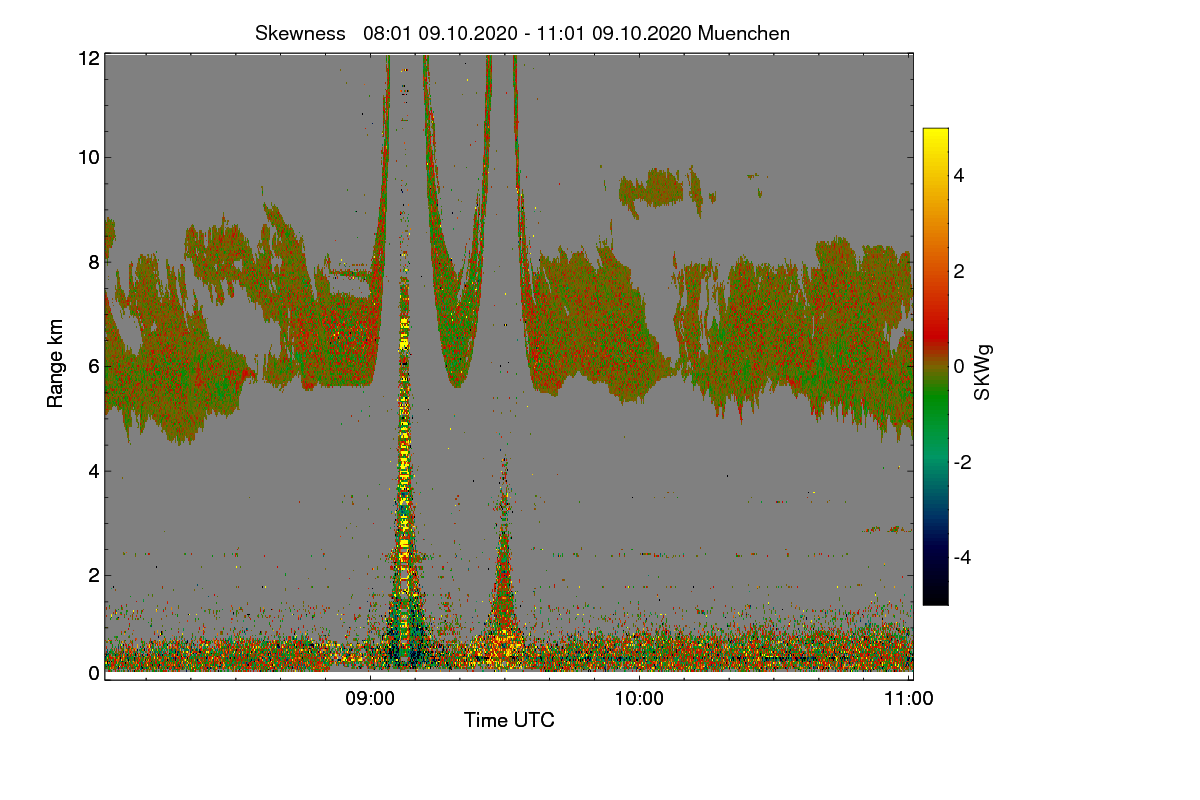The image size is (1200, 800).
Task: Click the '11:00' time tick label
Action: click(x=908, y=700)
